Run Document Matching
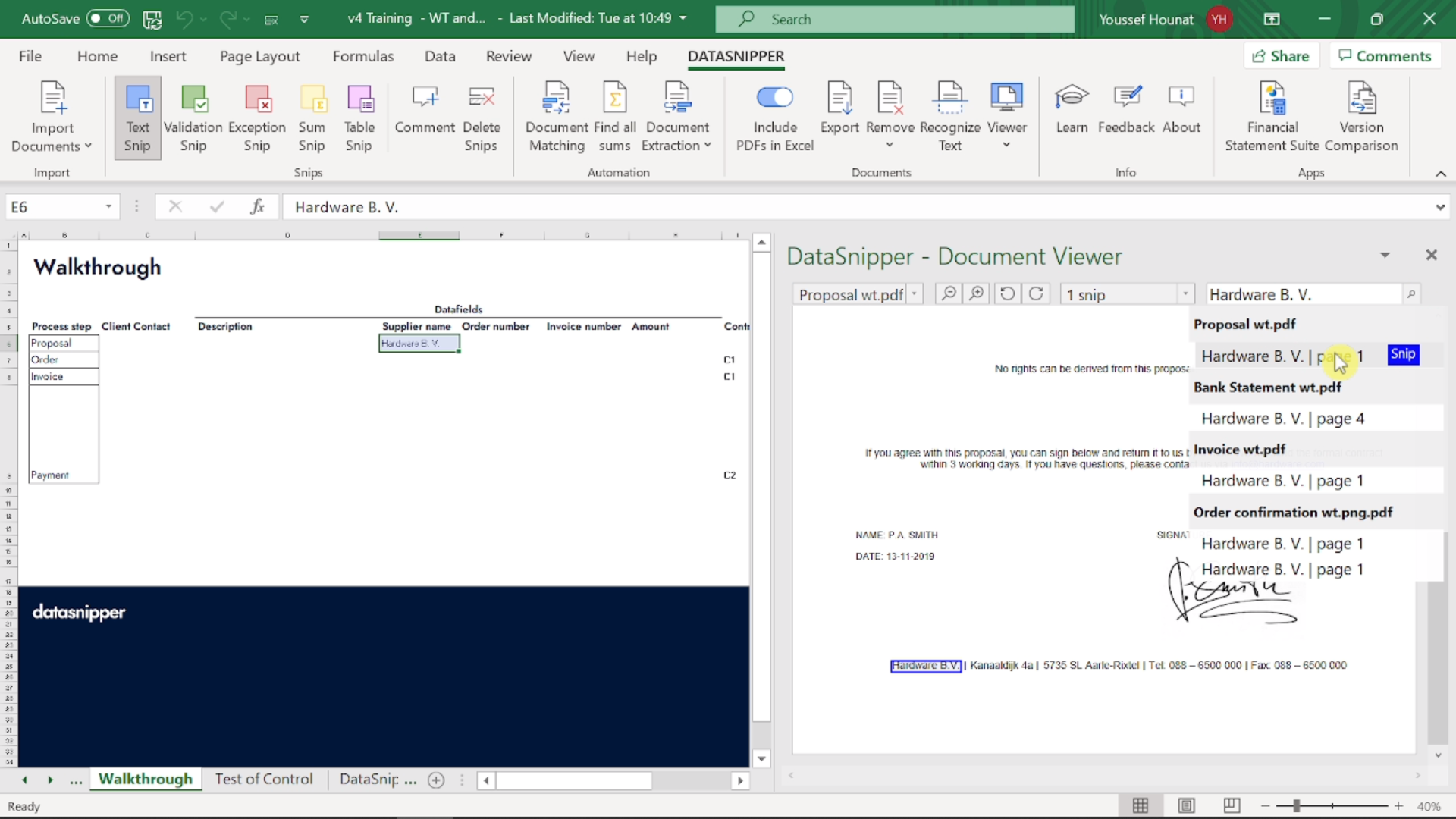The height and width of the screenshot is (819, 1456). pos(557,118)
